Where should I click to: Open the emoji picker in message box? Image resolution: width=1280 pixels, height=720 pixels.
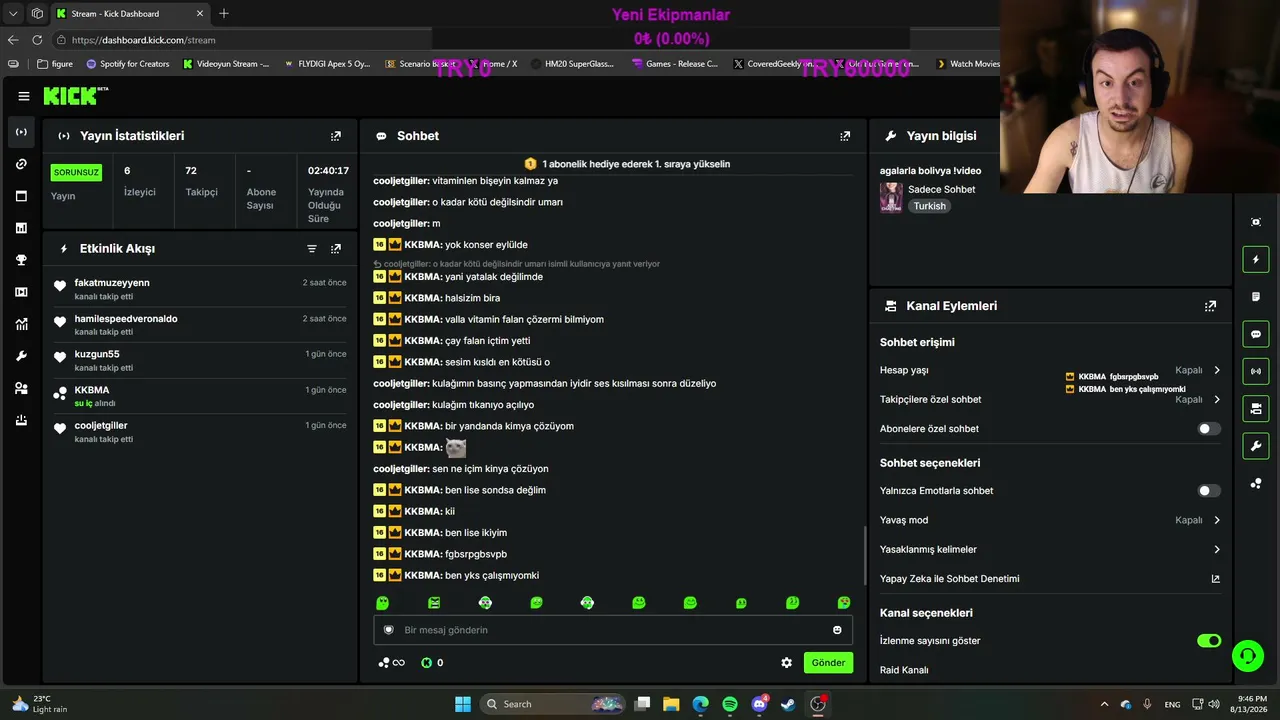(x=837, y=630)
